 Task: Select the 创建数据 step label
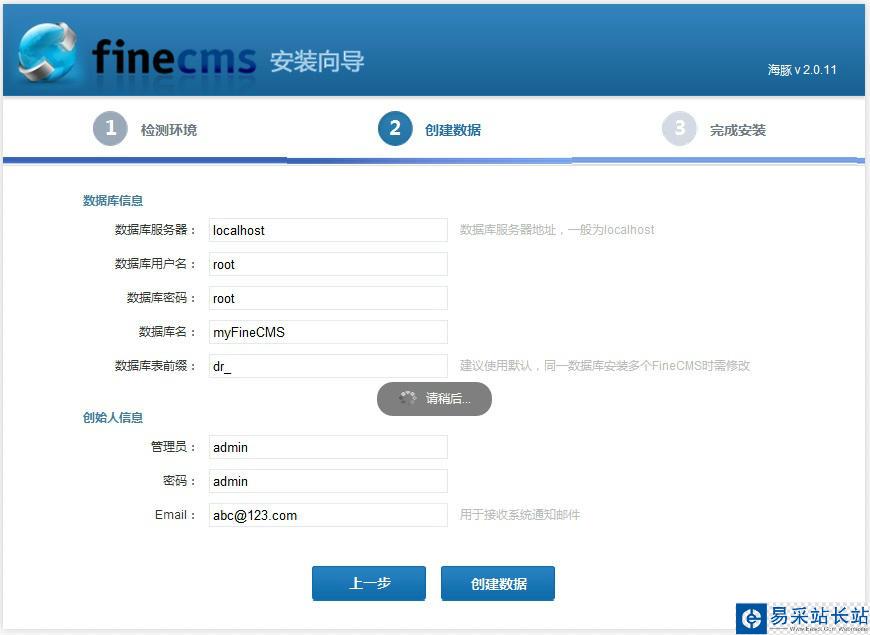pyautogui.click(x=453, y=130)
